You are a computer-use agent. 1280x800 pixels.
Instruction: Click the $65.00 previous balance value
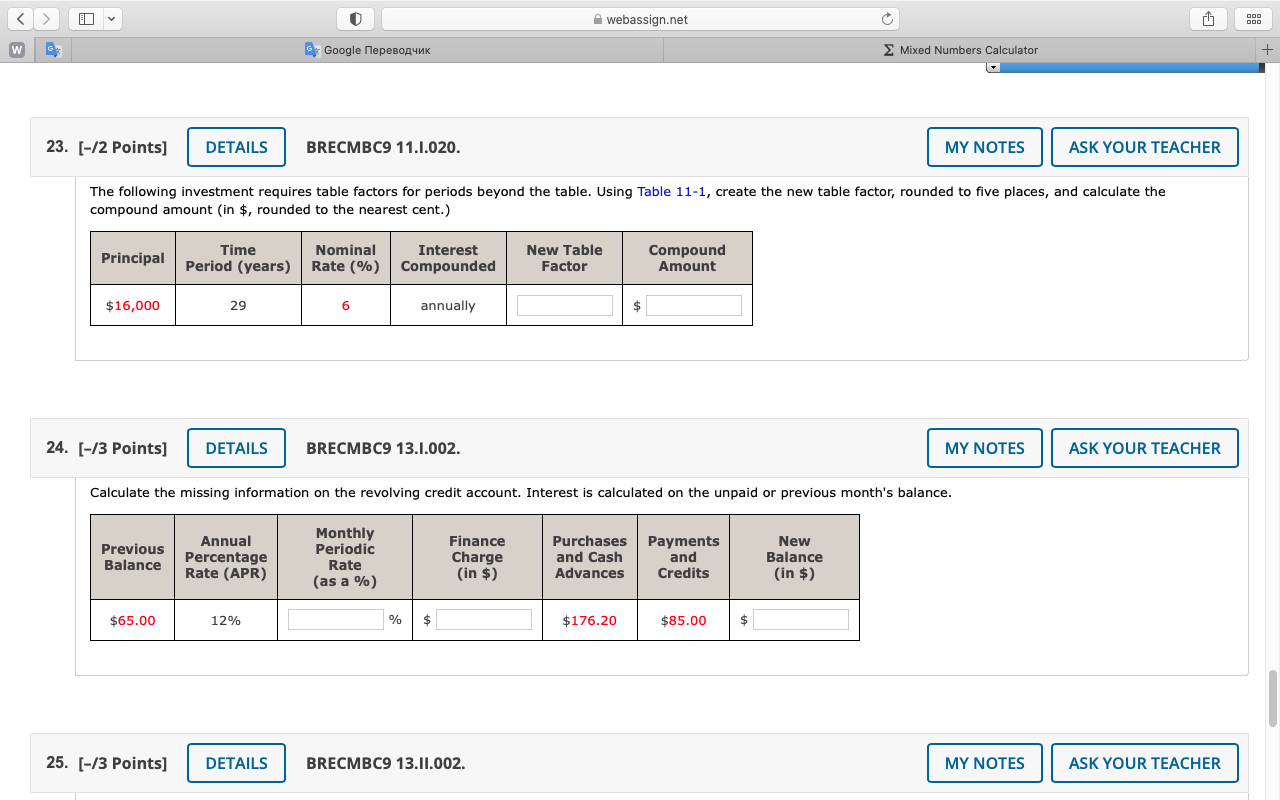pos(133,620)
